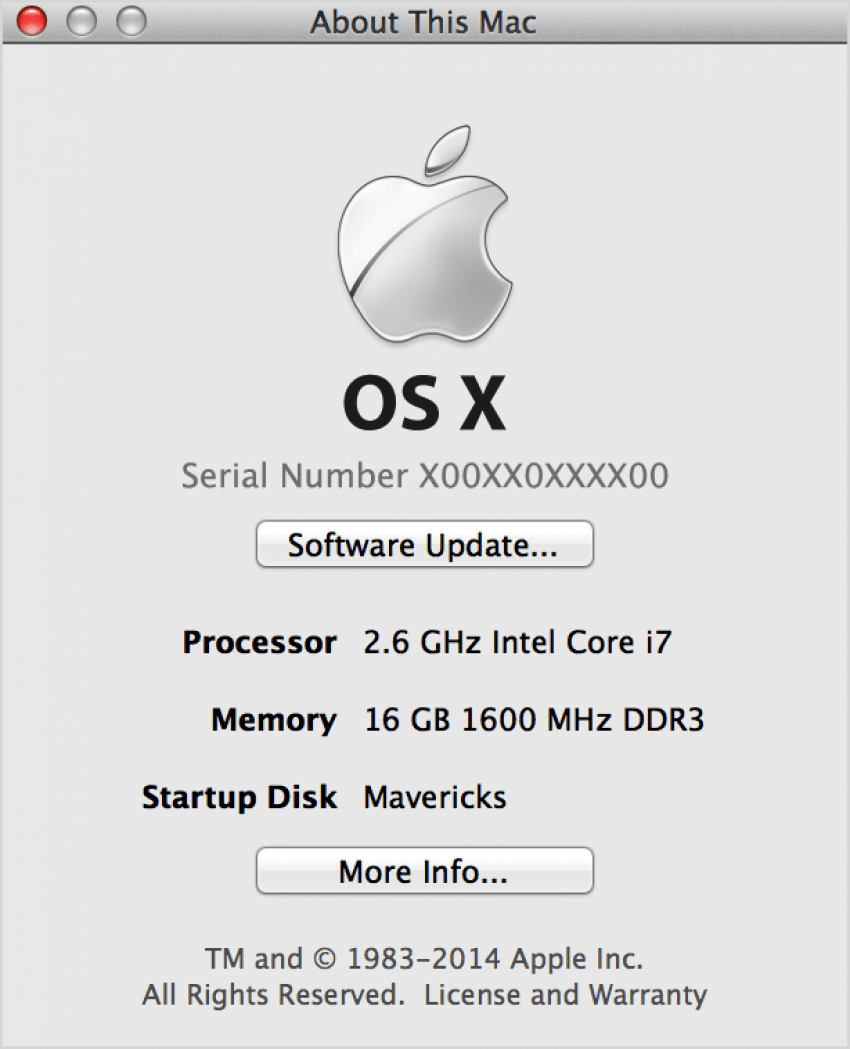Viewport: 850px width, 1049px height.
Task: Click the 16 GB 1600 MHz DDR3 value
Action: [x=533, y=720]
